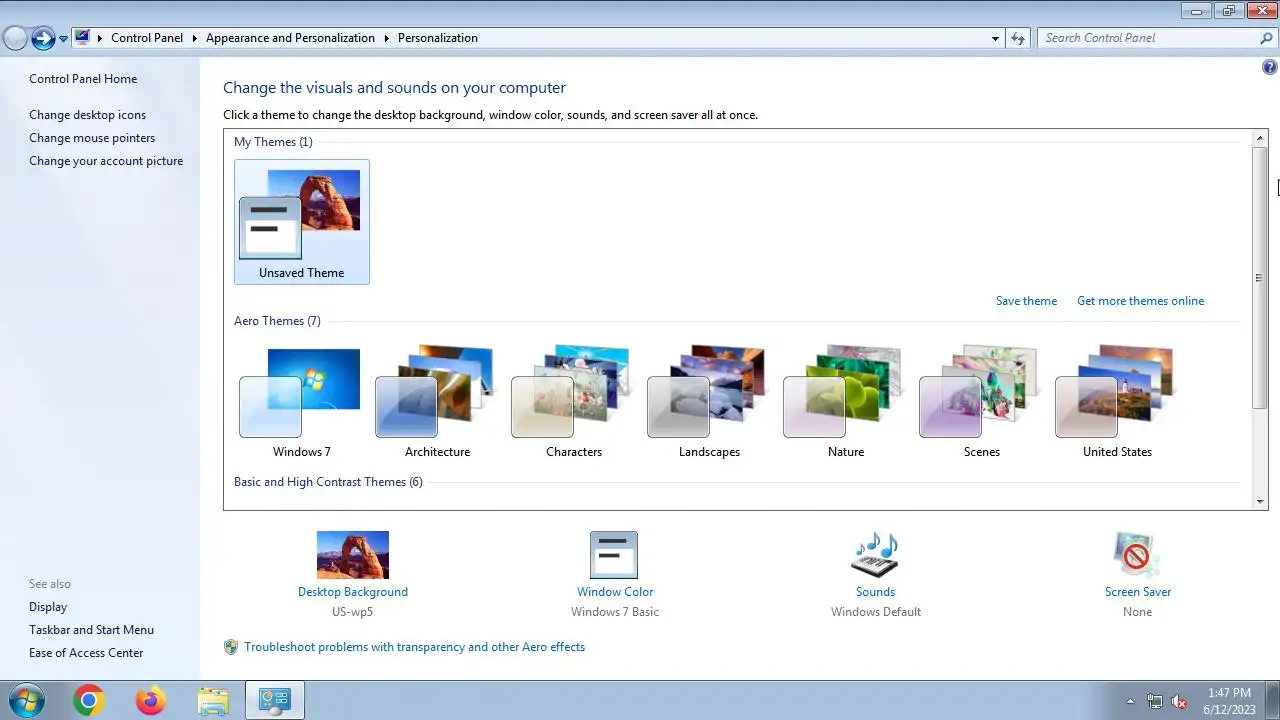The image size is (1280, 720).
Task: Open recent pages dropdown arrow
Action: click(x=64, y=39)
